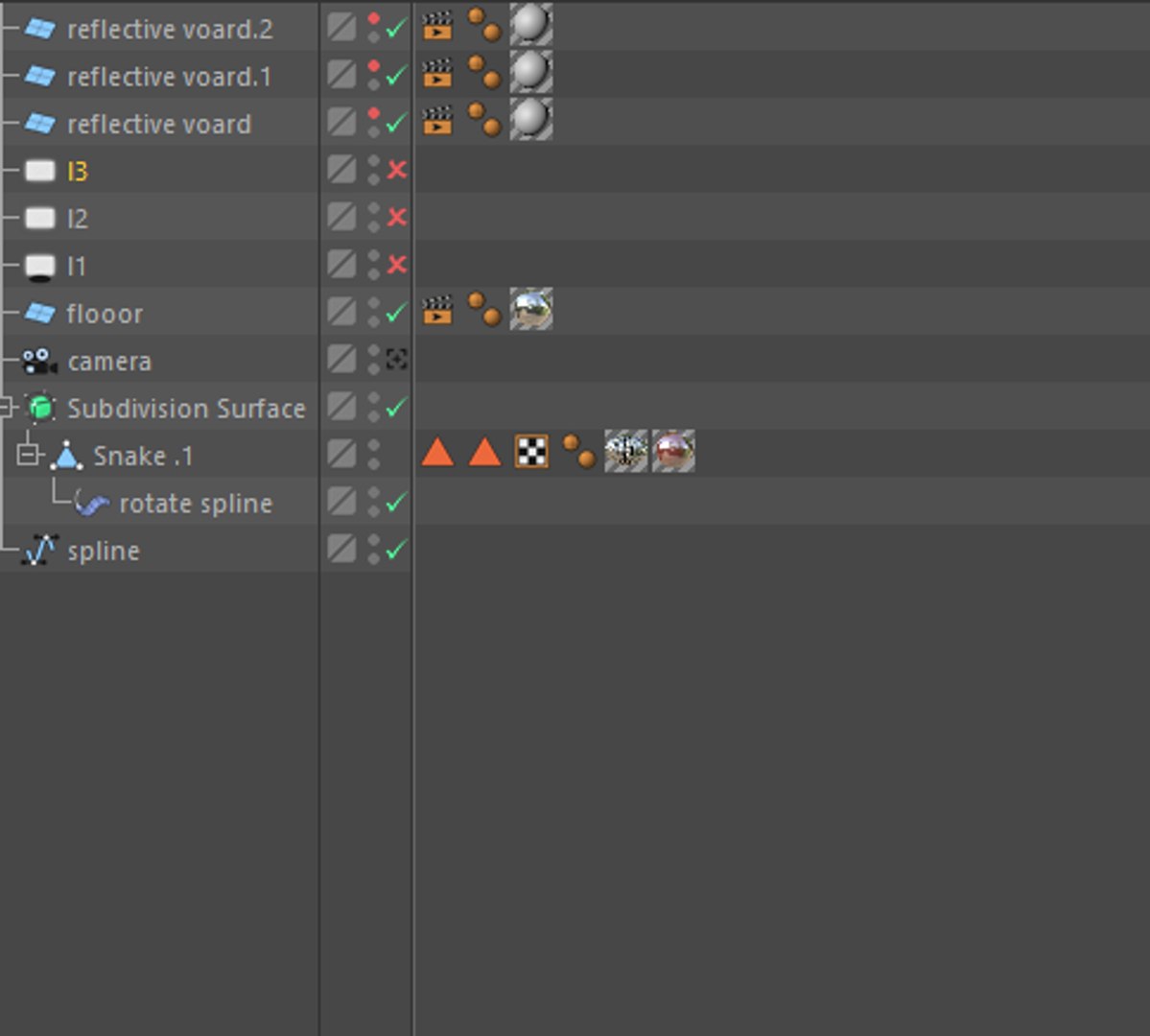The width and height of the screenshot is (1150, 1036).
Task: Select compositing tag on reflective voard.1
Action: pyautogui.click(x=438, y=72)
